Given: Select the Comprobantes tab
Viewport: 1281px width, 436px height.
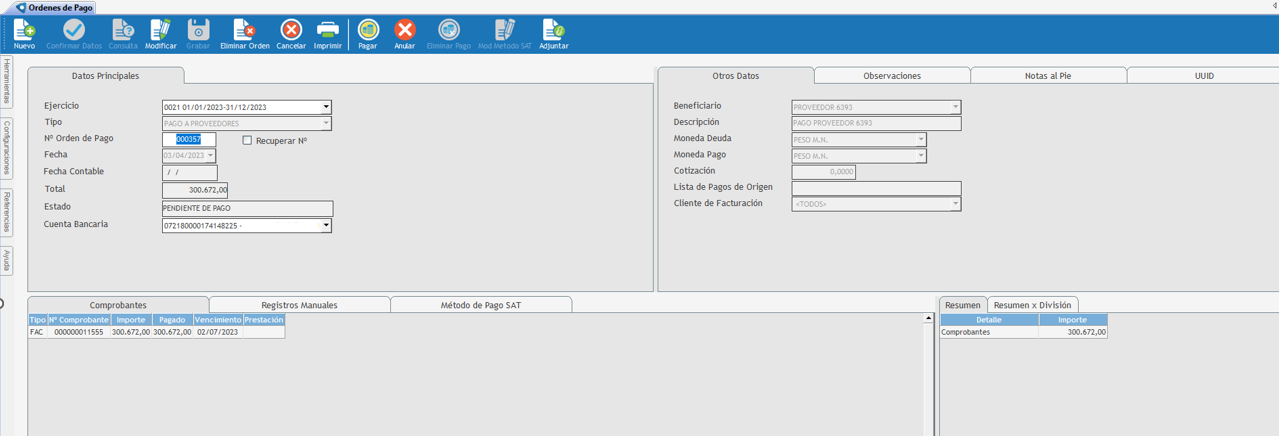Looking at the screenshot, I should point(118,305).
